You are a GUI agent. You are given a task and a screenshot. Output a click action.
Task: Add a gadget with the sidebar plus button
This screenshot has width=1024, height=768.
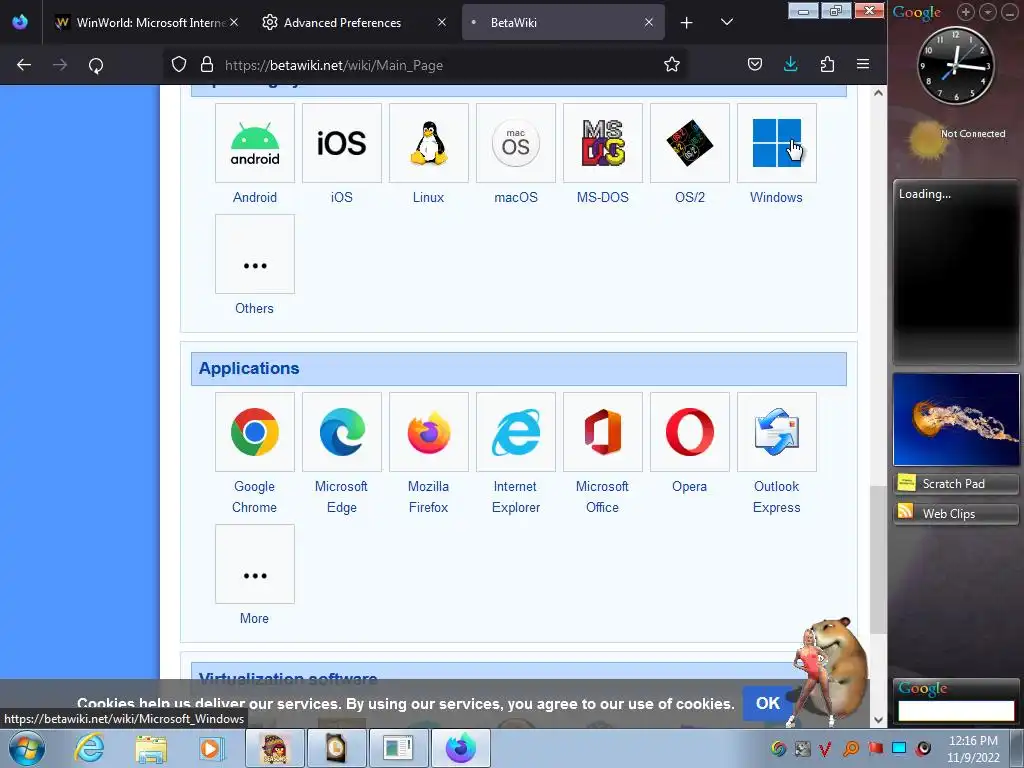point(965,12)
